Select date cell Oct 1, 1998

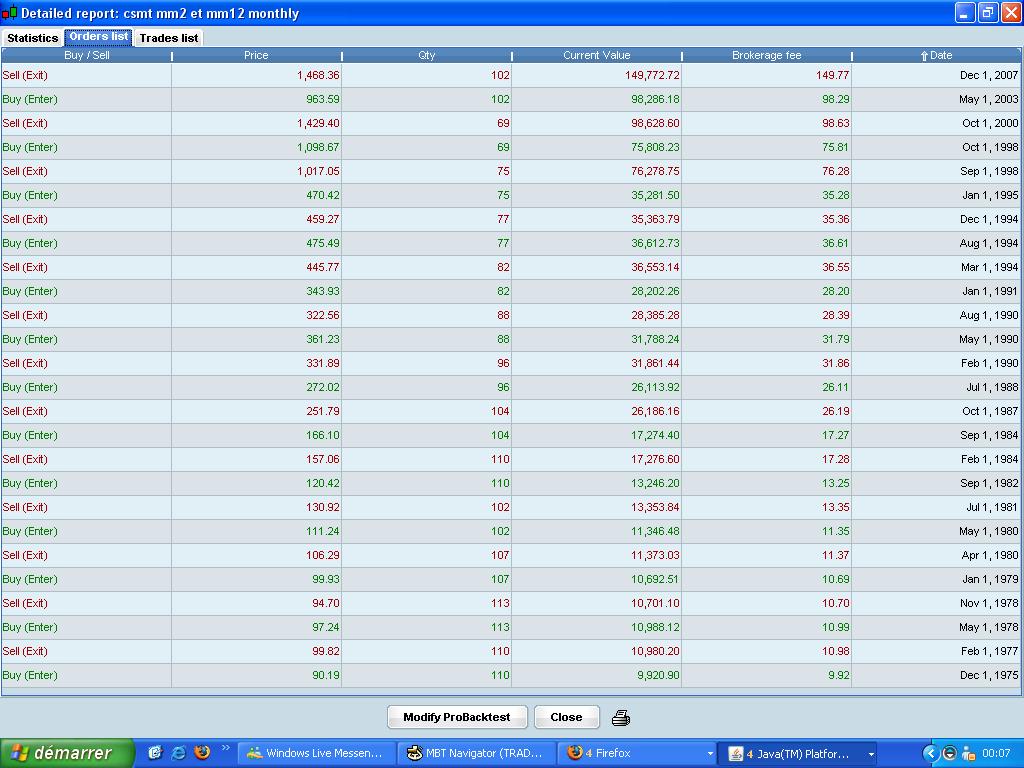tap(936, 147)
